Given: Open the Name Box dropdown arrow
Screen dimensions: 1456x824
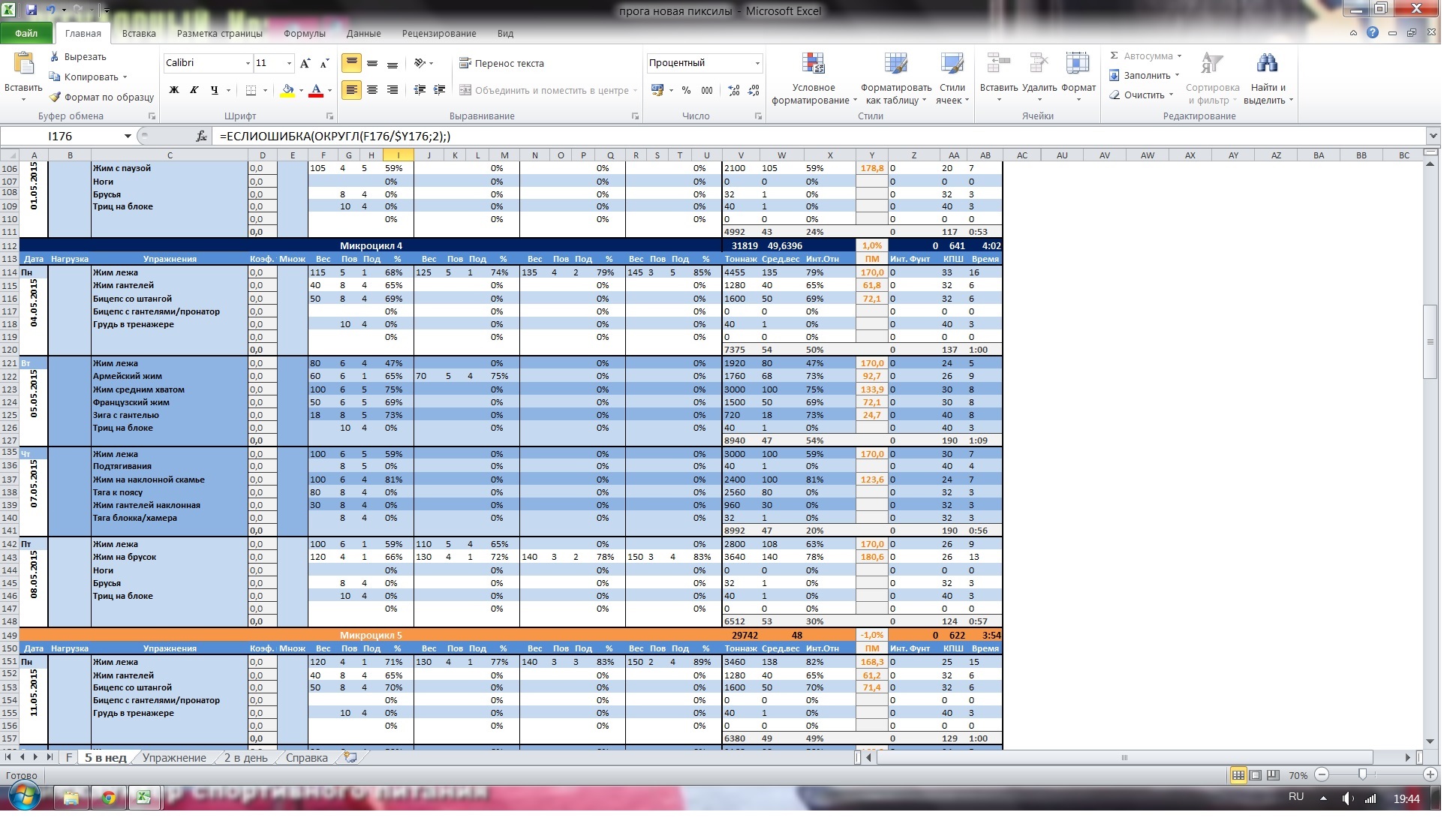Looking at the screenshot, I should pyautogui.click(x=128, y=136).
